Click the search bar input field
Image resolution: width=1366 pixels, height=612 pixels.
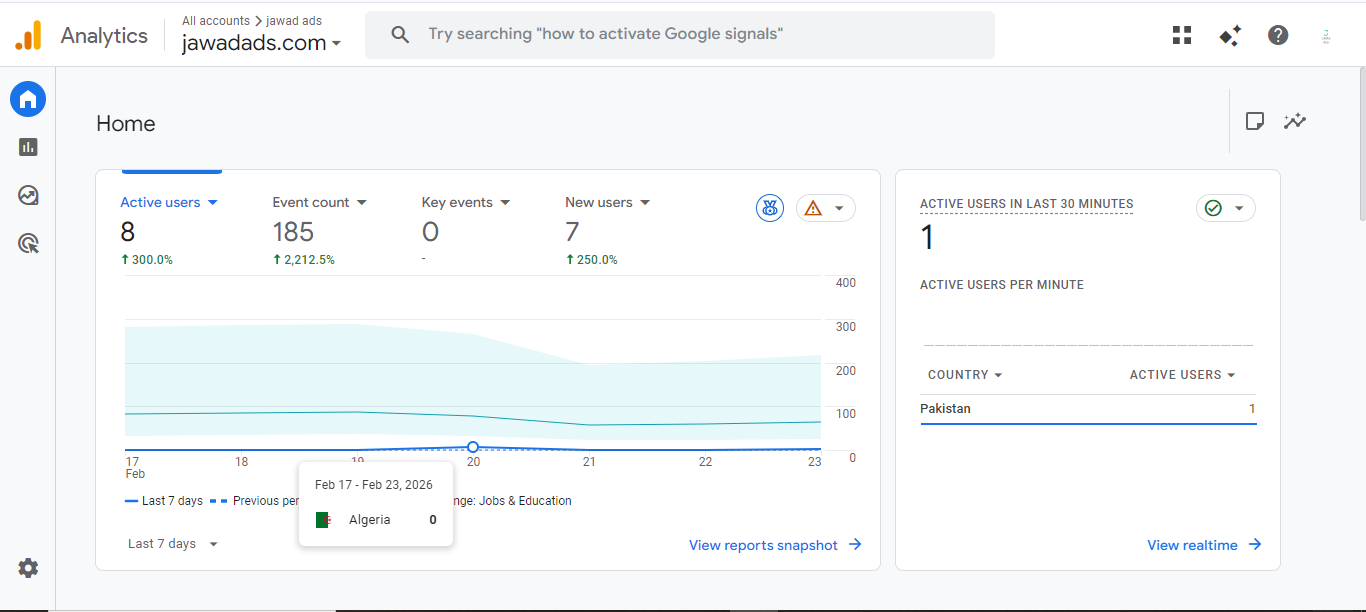click(680, 35)
